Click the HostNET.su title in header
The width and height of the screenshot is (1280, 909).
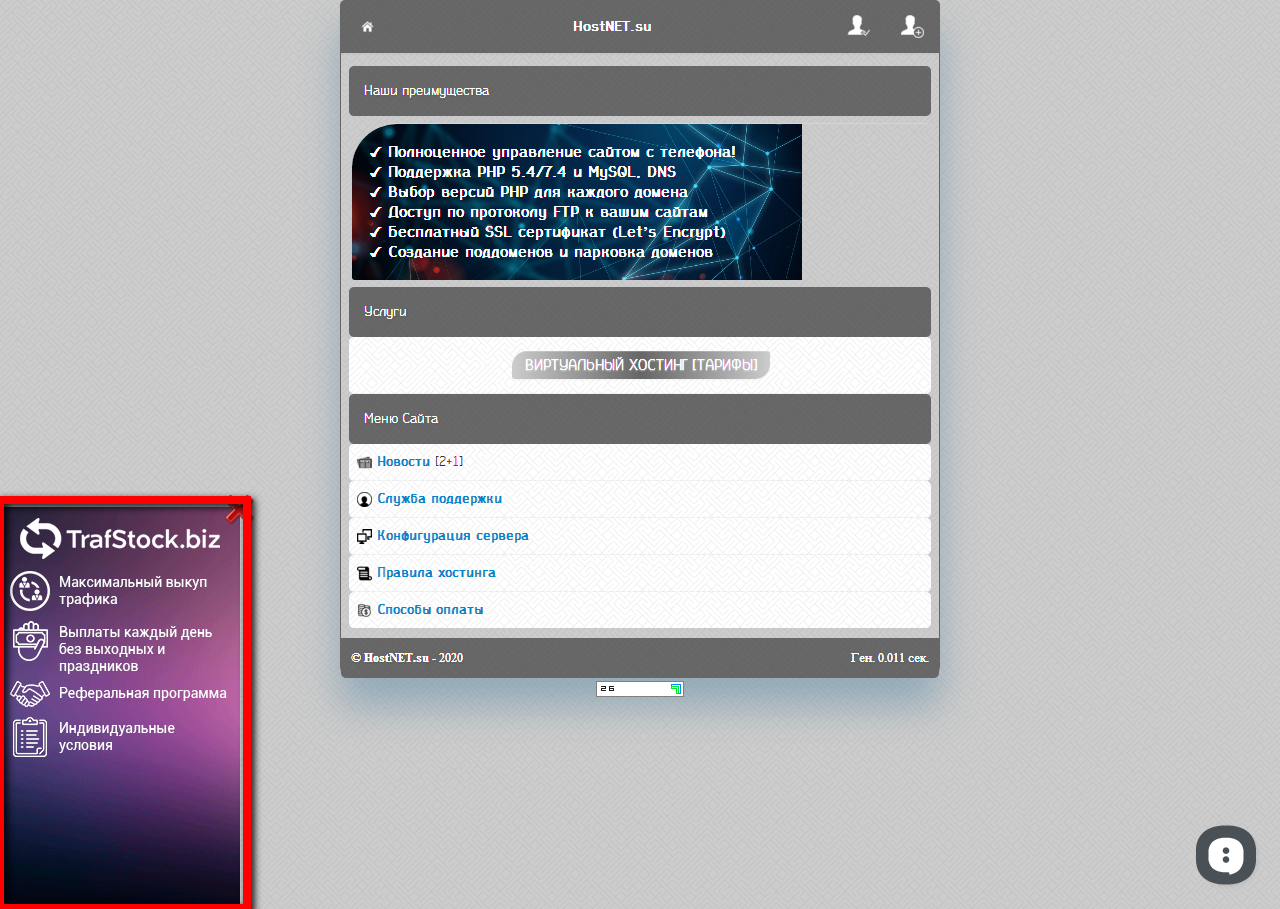[612, 27]
